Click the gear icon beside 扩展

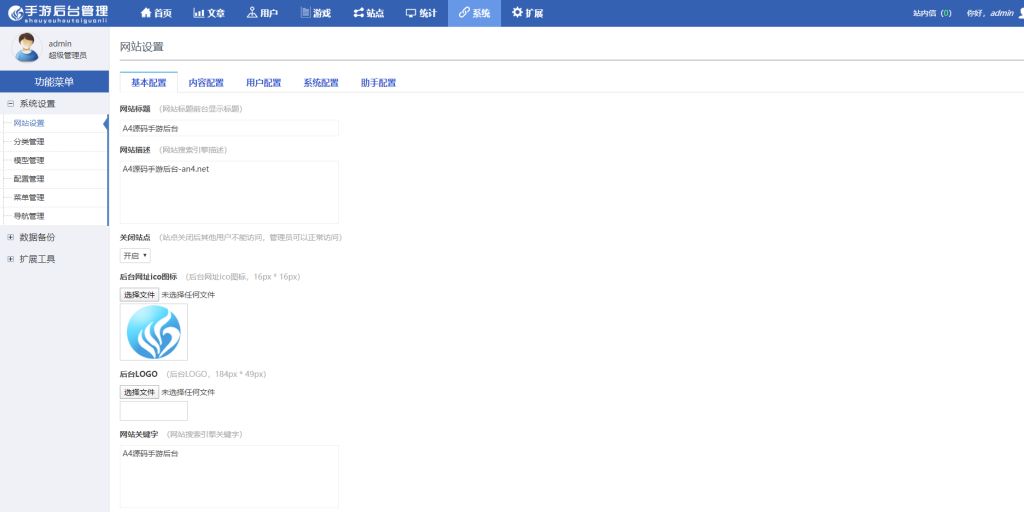point(517,12)
